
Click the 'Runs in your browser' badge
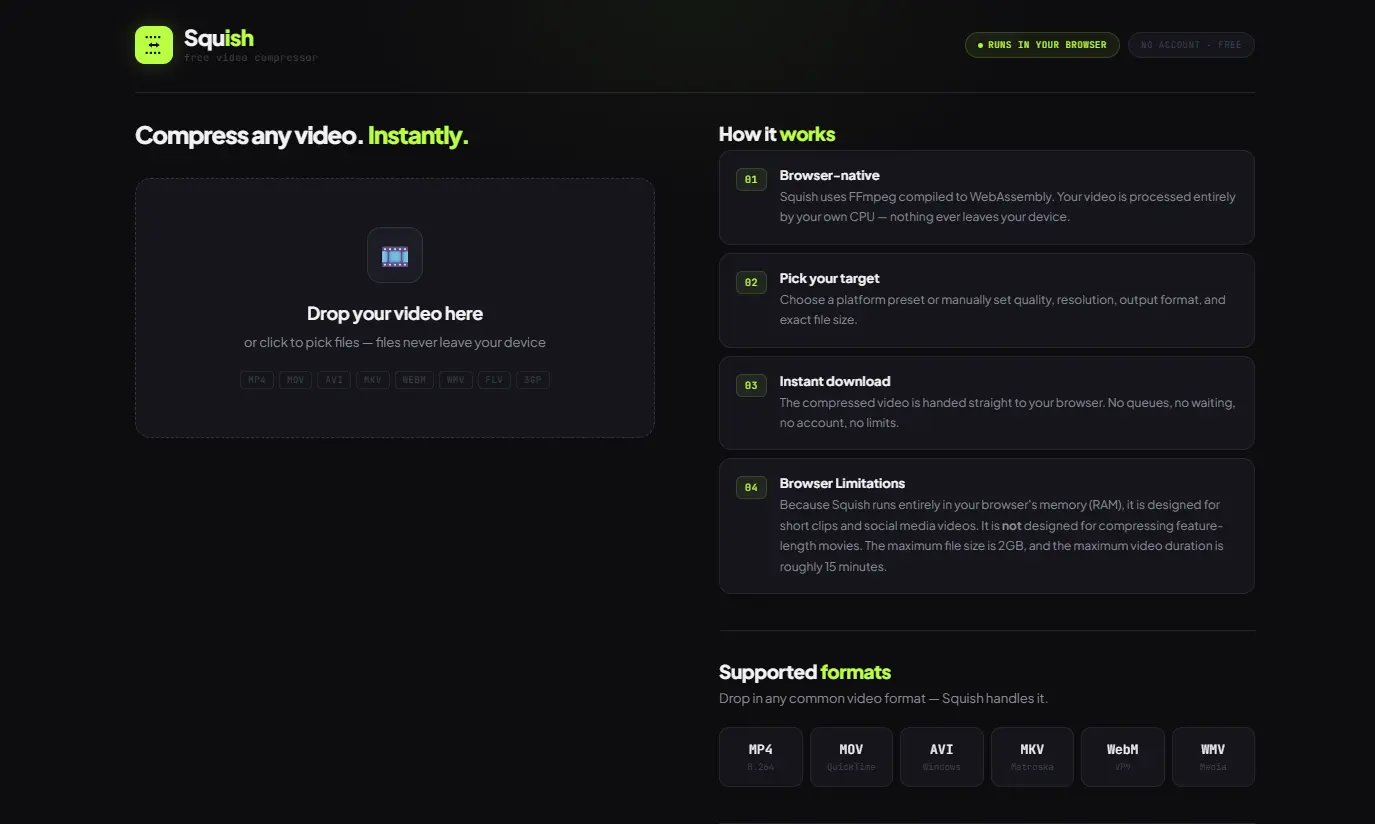[x=1042, y=45]
